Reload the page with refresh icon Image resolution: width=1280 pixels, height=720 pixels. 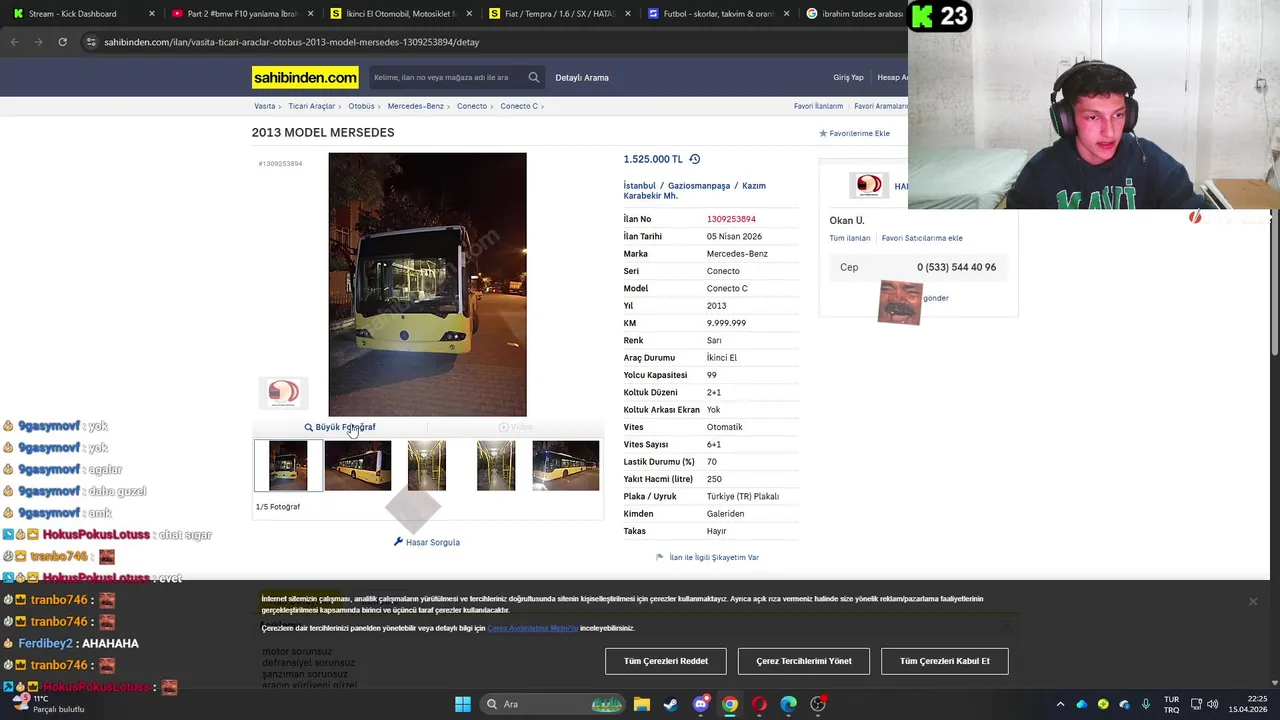click(62, 42)
